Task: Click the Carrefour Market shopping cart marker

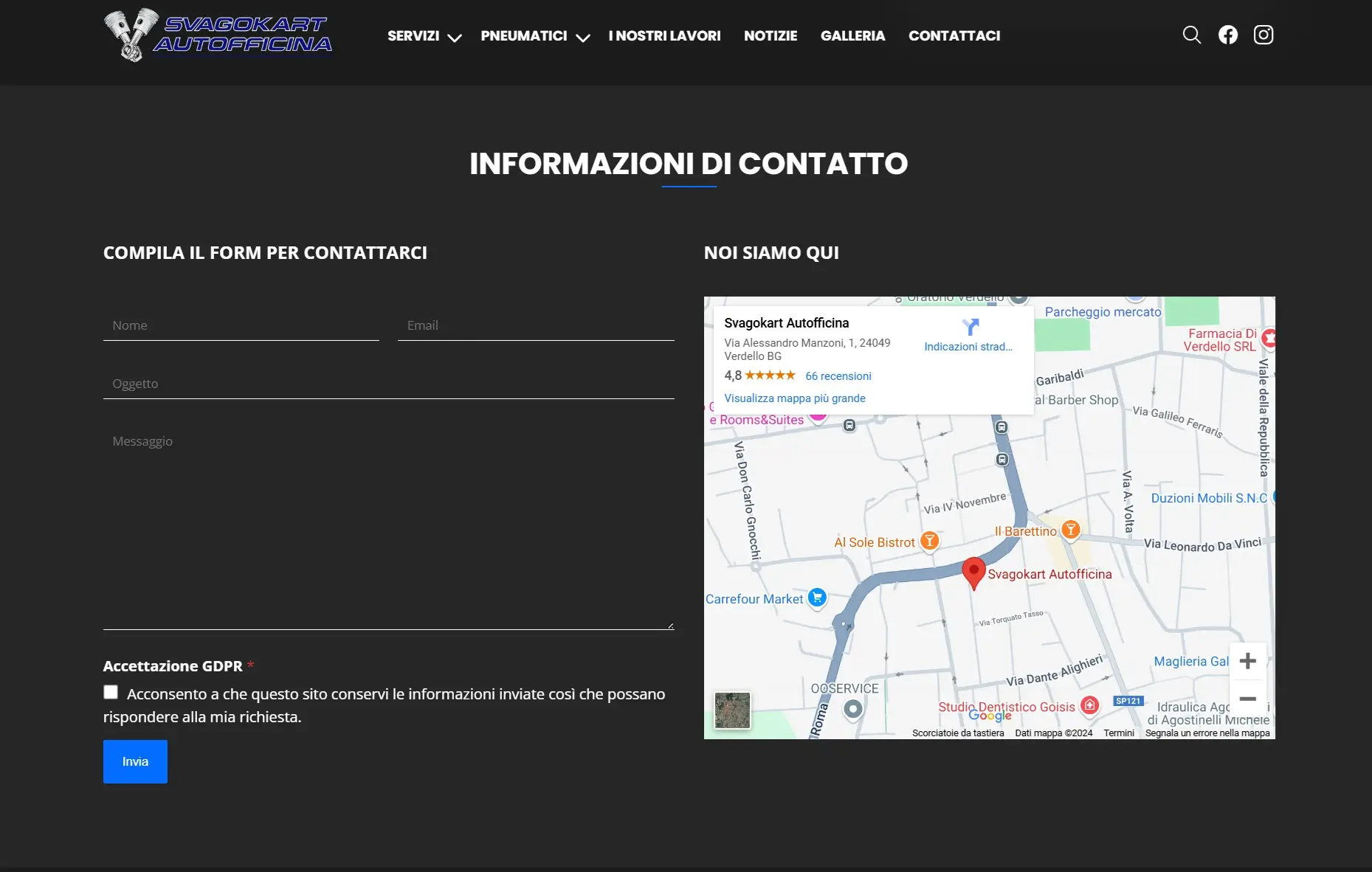Action: 817,598
